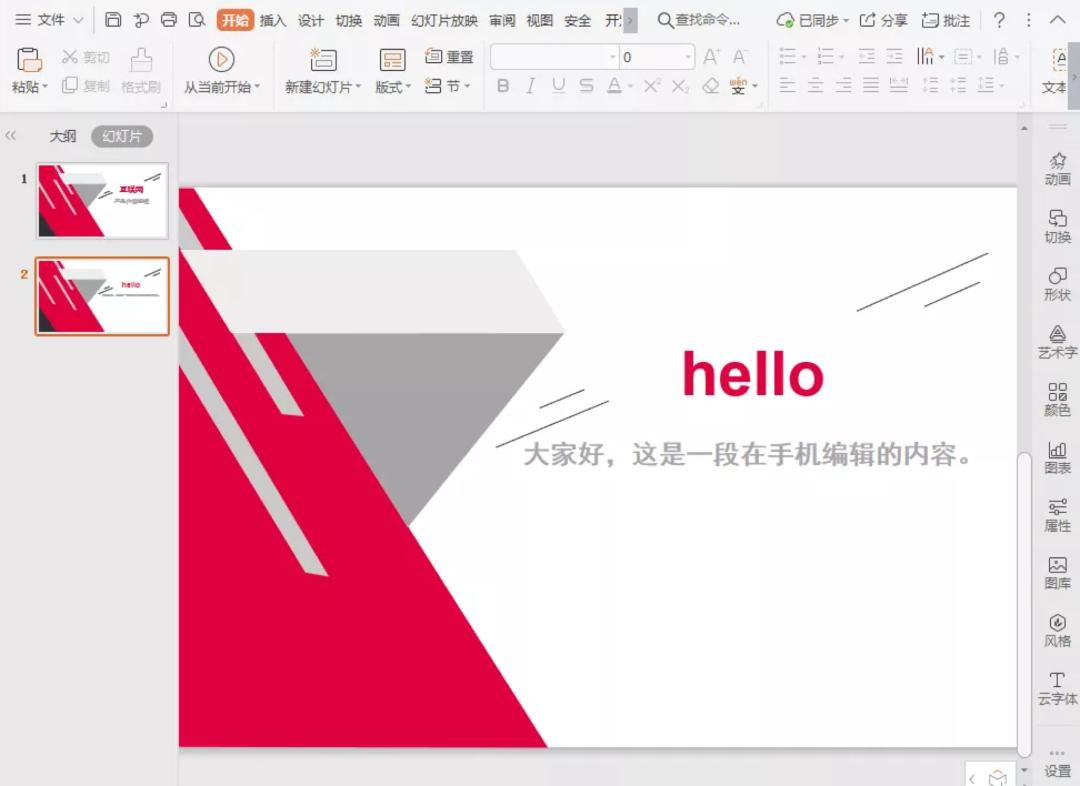
Task: Open the 图表 chart side panel
Action: (1057, 457)
